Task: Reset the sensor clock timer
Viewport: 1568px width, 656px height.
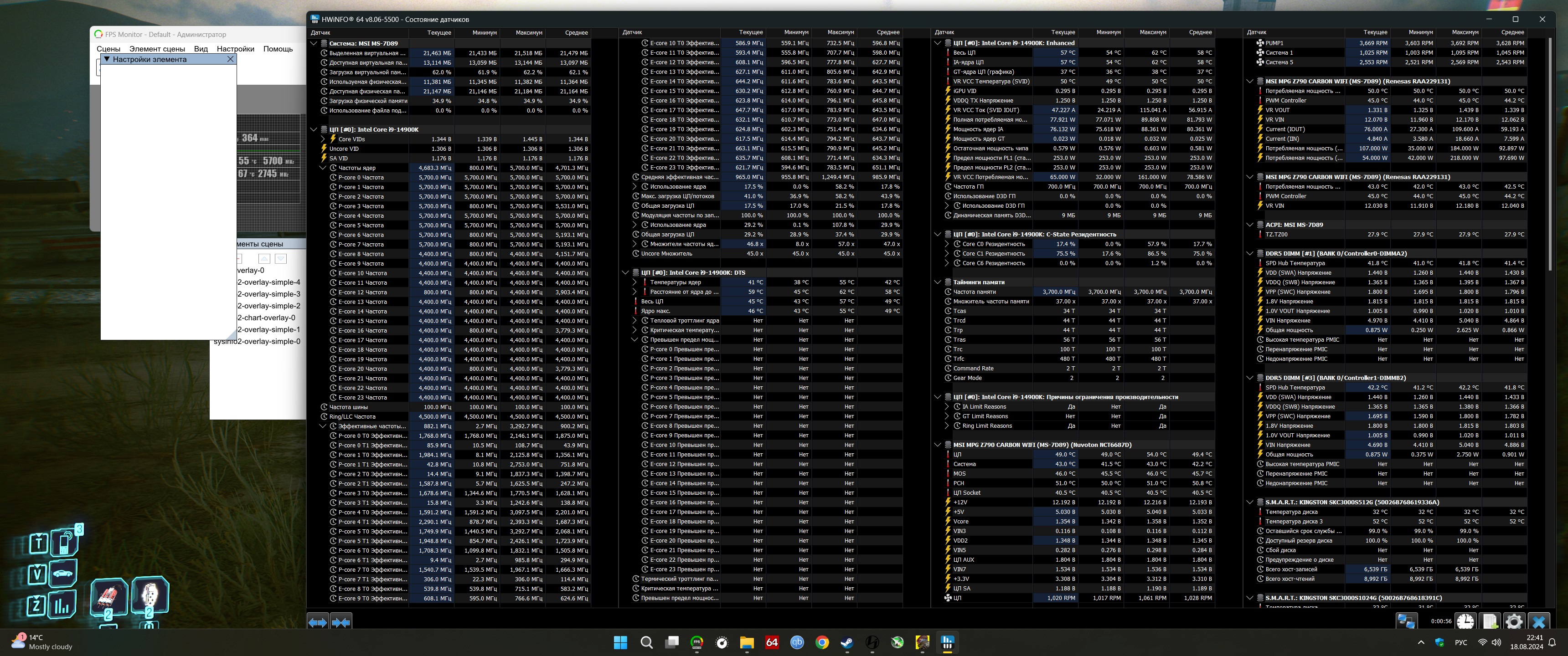Action: point(1465,621)
